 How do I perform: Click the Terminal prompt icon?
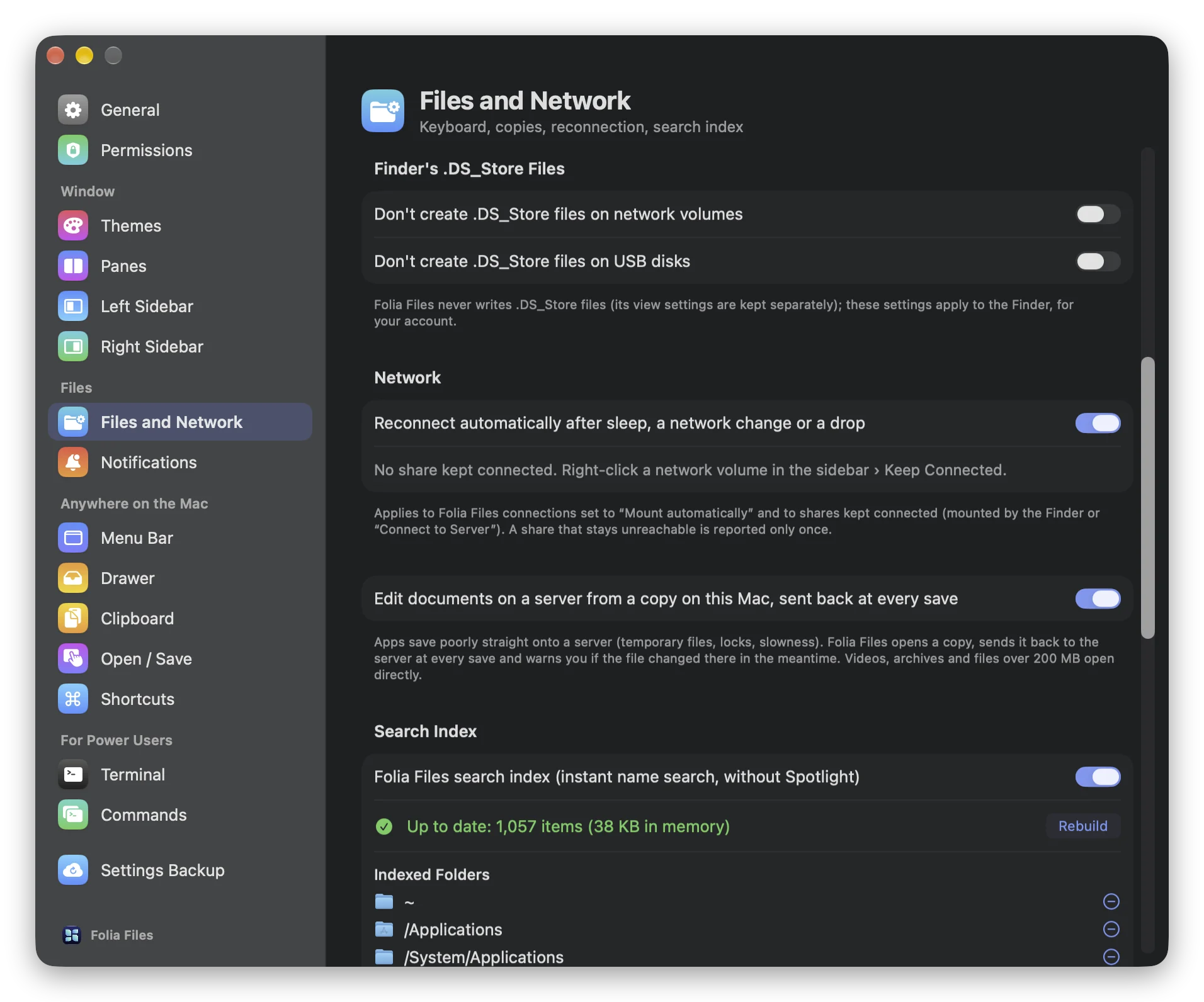[73, 775]
